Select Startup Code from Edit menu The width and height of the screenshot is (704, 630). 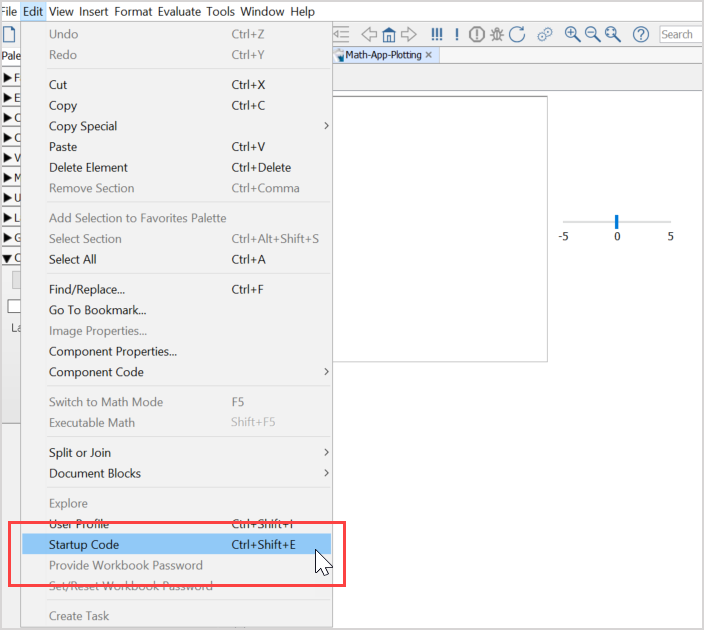click(x=84, y=545)
